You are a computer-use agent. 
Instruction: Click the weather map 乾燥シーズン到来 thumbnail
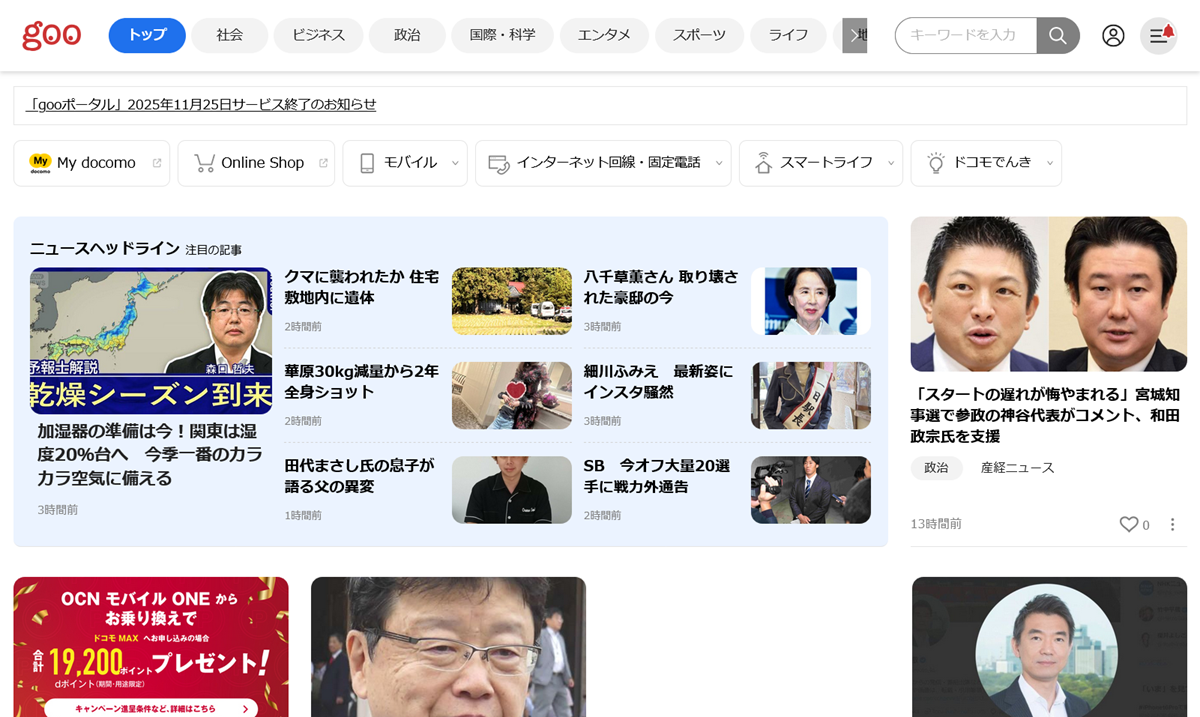(151, 341)
